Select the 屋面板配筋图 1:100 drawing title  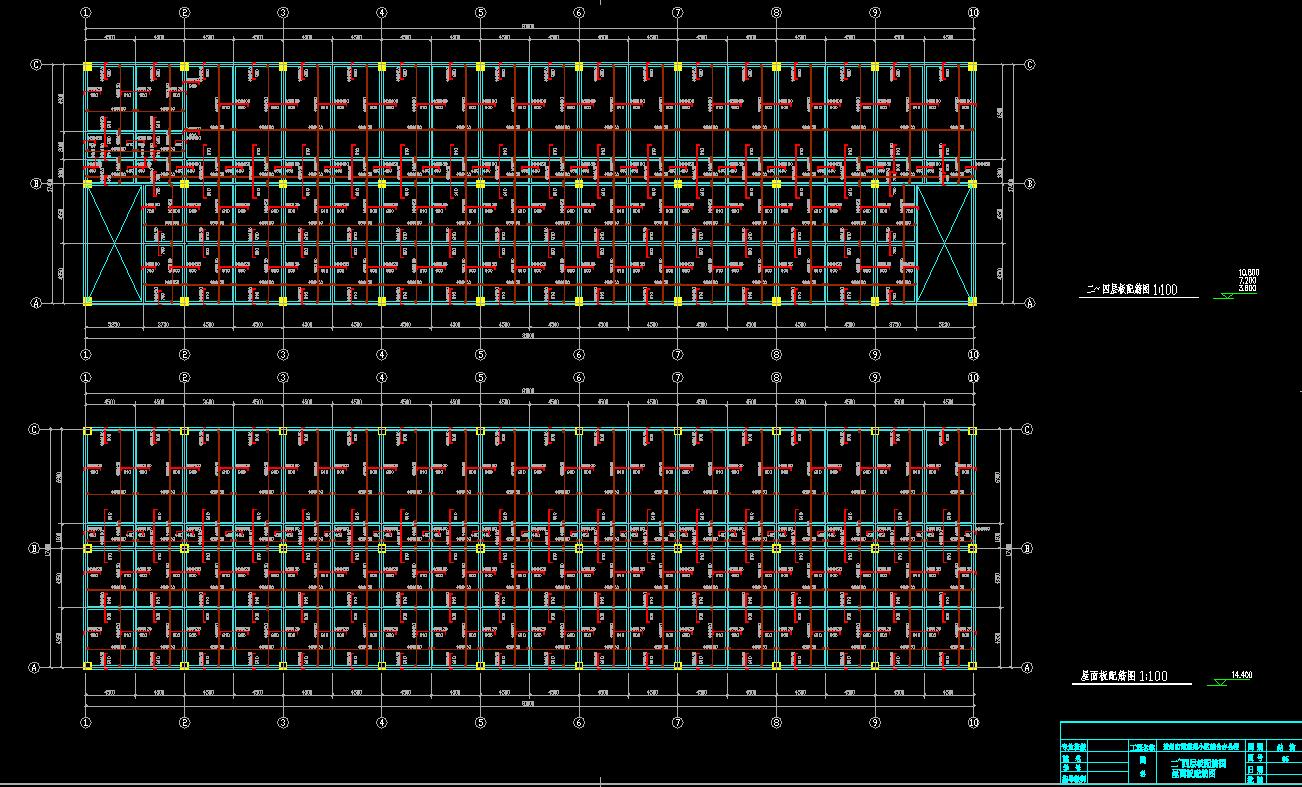point(1126,677)
